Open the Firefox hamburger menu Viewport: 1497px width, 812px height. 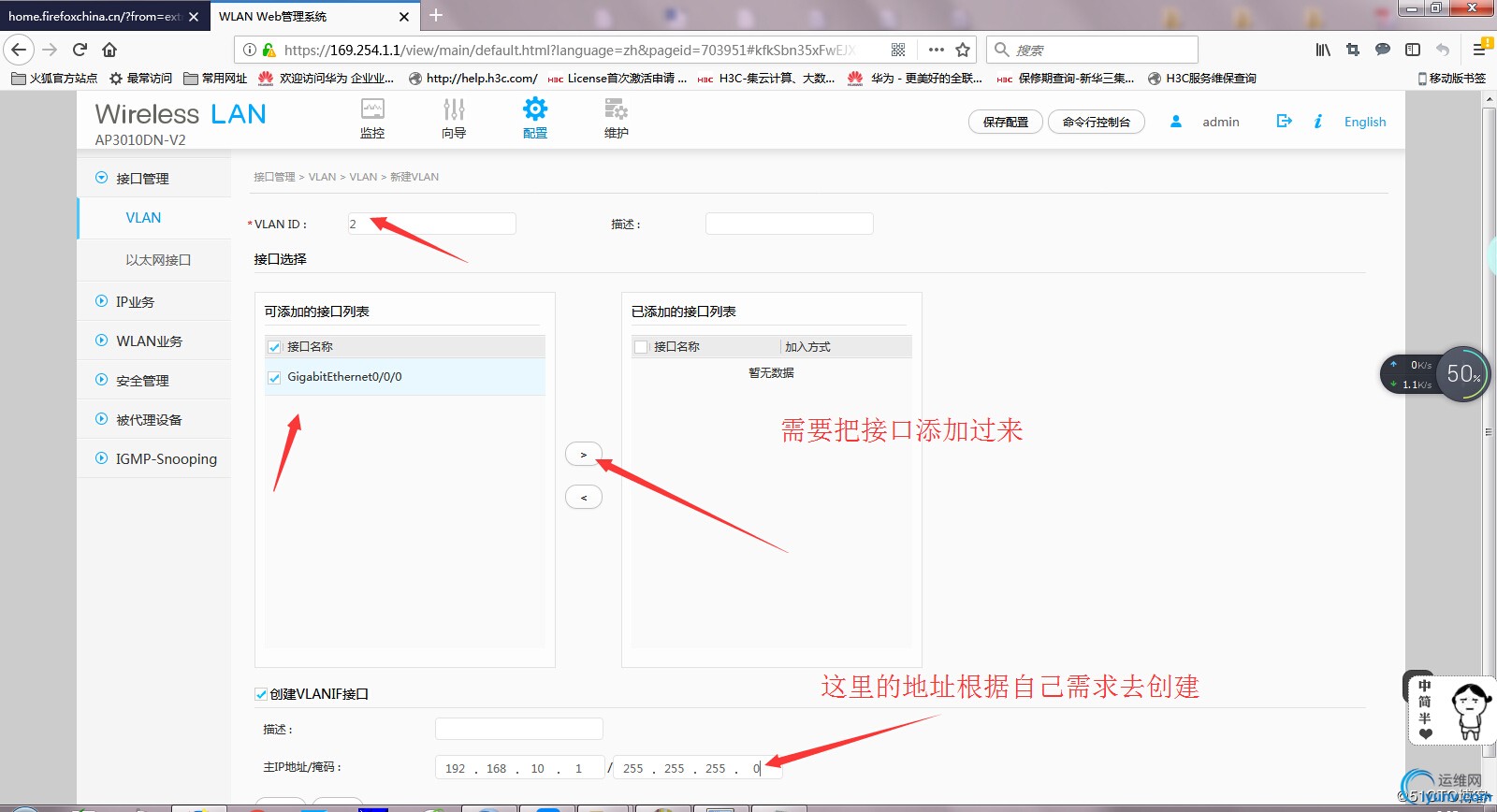[x=1479, y=50]
